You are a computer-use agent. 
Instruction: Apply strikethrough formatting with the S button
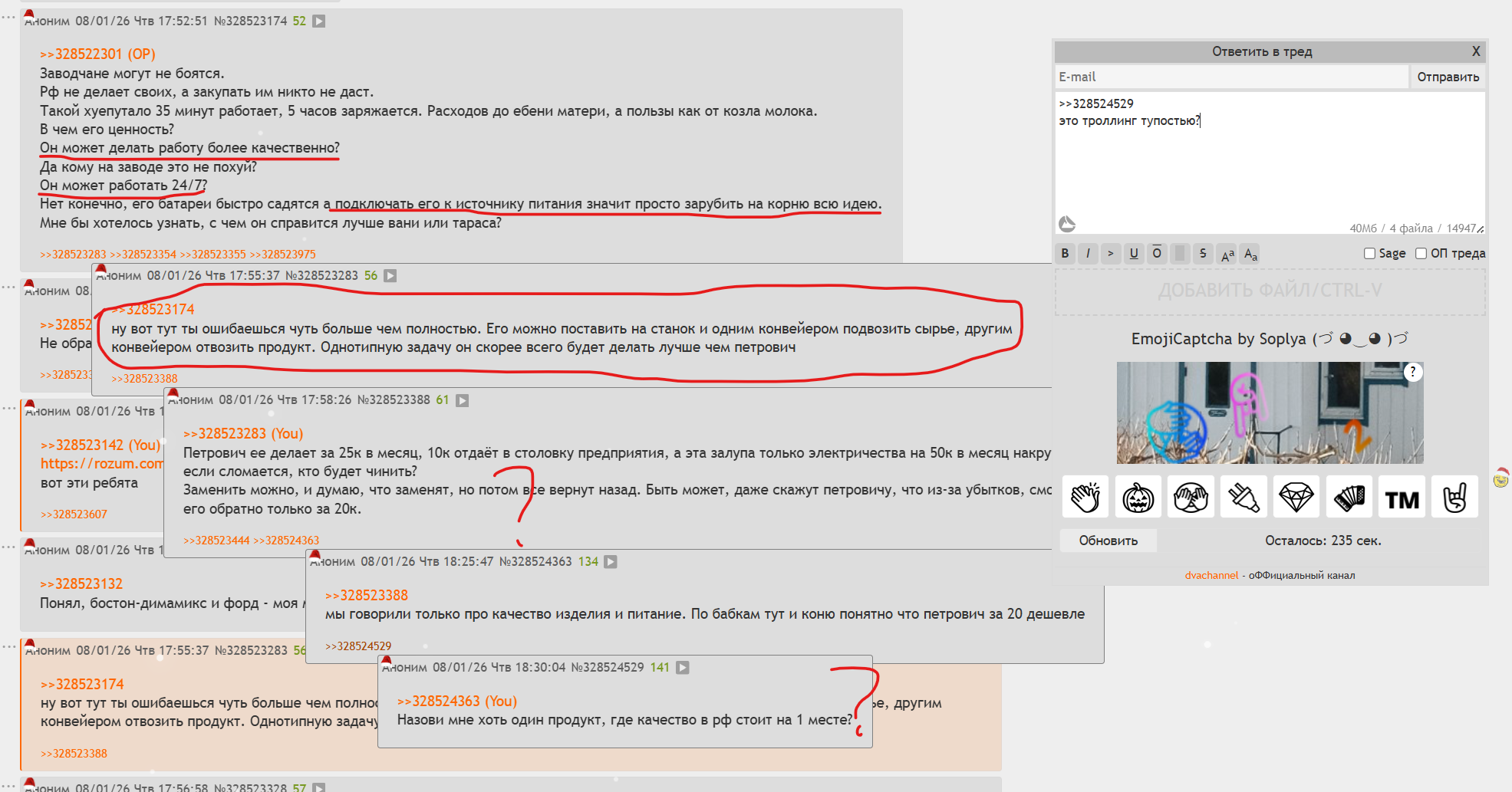point(1203,254)
